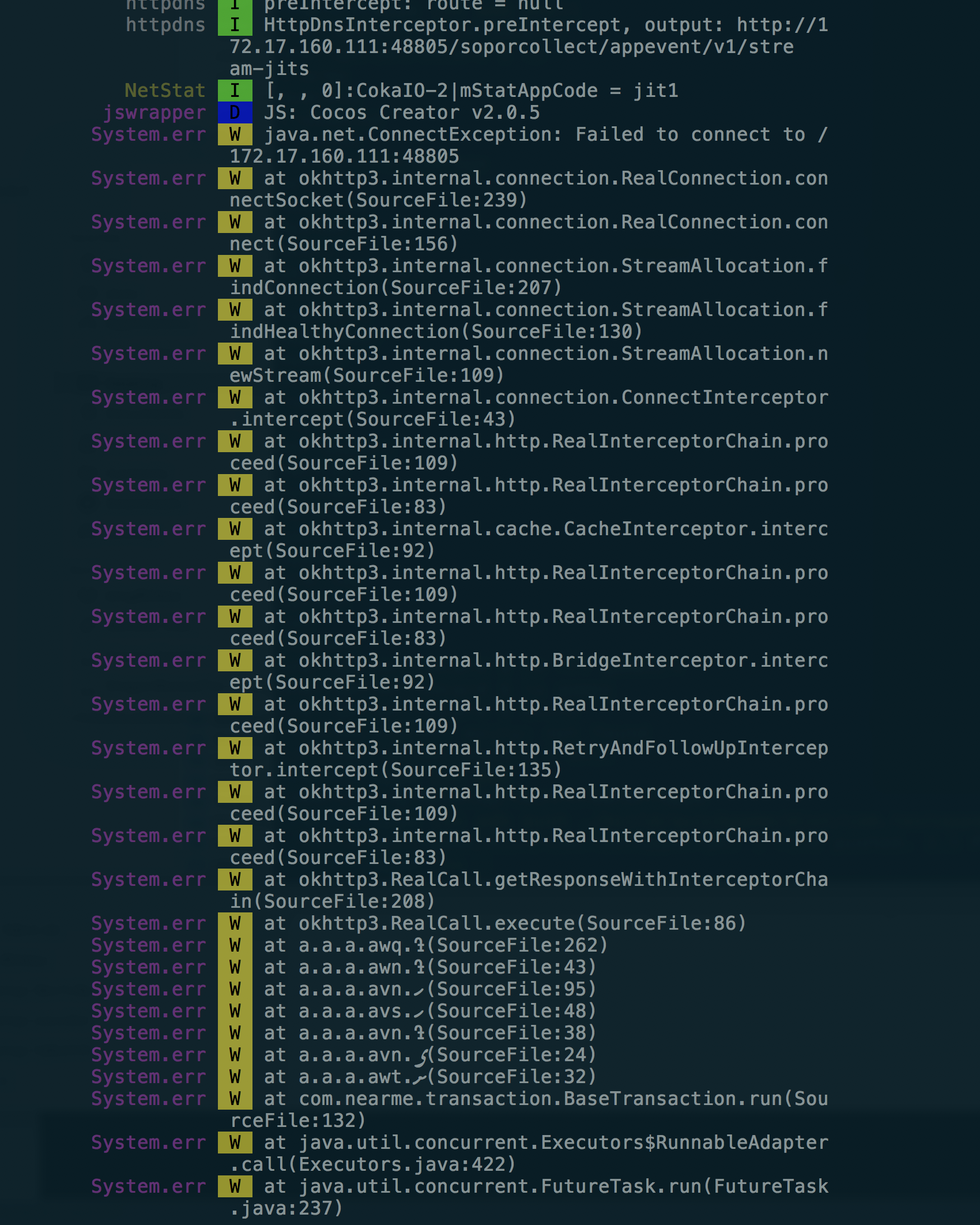The image size is (980, 1225).
Task: Click the RetryAndFollowUpInterceptor stack frame
Action: (x=545, y=748)
